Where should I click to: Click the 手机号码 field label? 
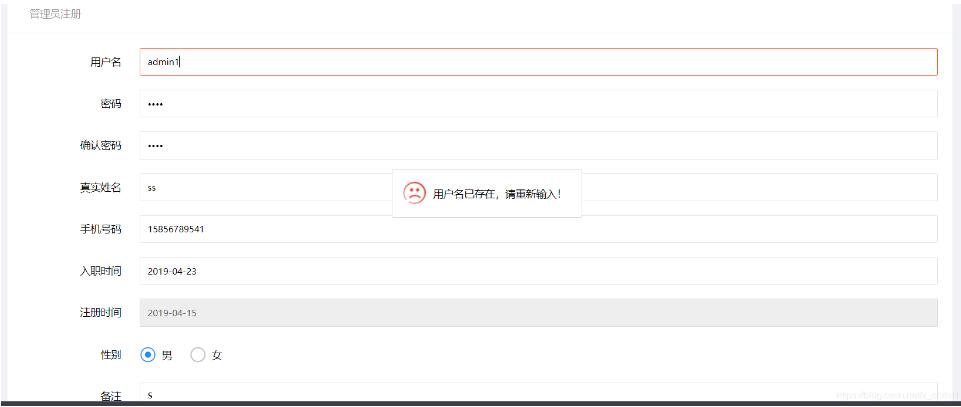click(101, 229)
